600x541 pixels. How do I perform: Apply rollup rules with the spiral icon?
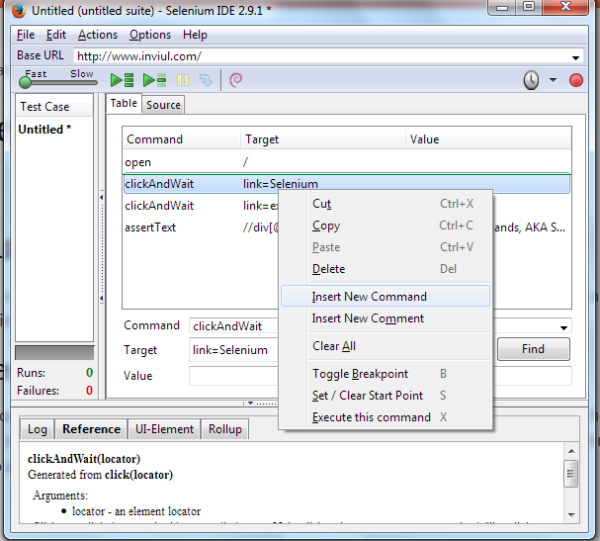click(236, 80)
